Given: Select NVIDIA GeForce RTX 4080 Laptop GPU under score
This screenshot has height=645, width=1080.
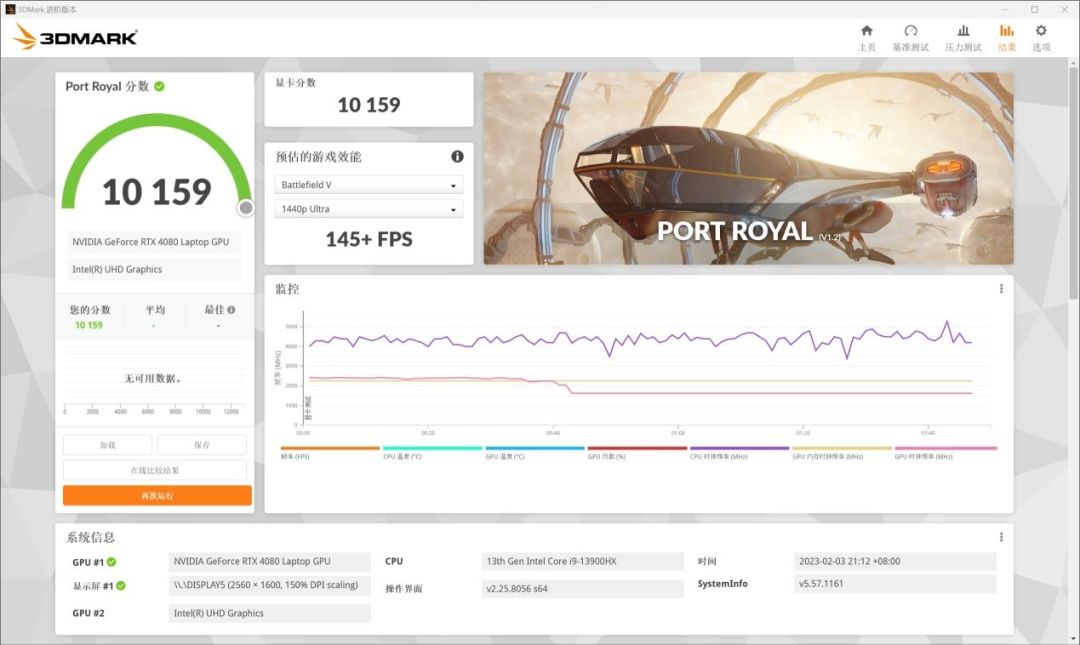Looking at the screenshot, I should point(155,242).
